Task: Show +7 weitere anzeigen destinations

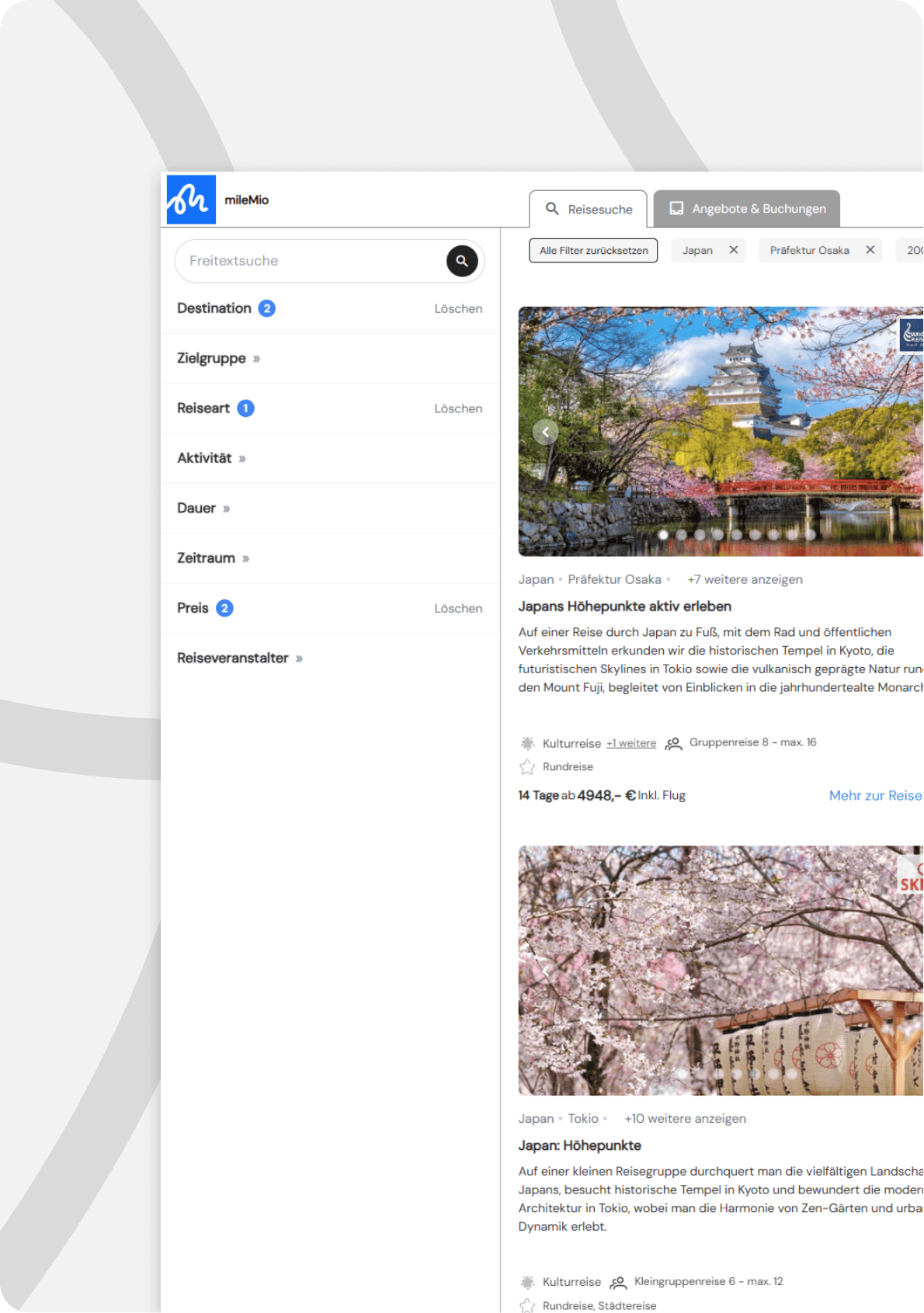Action: pos(745,579)
